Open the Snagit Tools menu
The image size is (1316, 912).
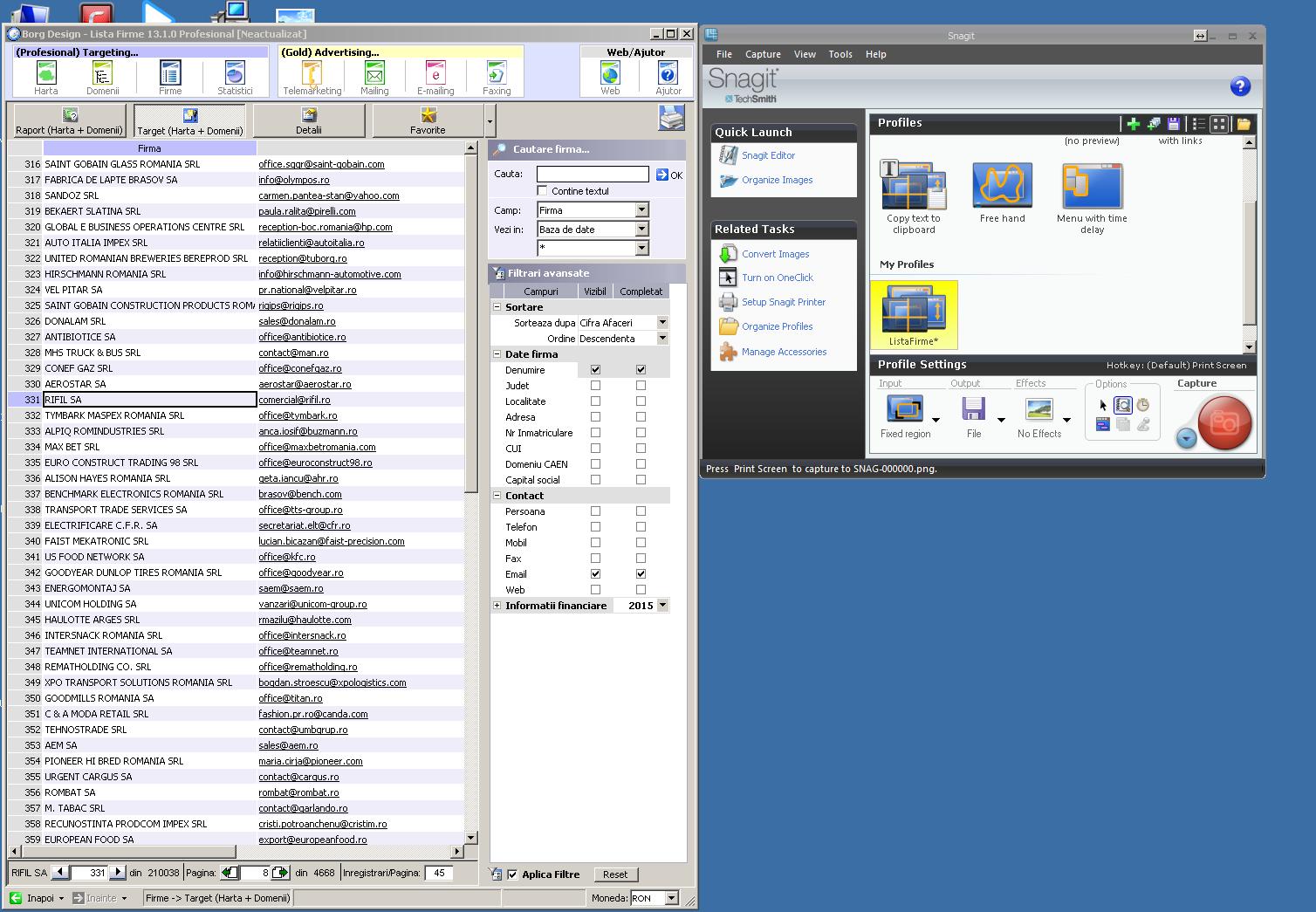840,54
